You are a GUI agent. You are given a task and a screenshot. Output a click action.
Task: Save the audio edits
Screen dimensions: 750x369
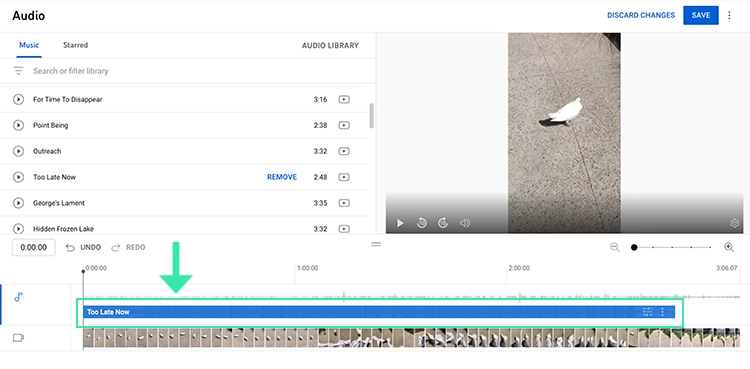701,15
